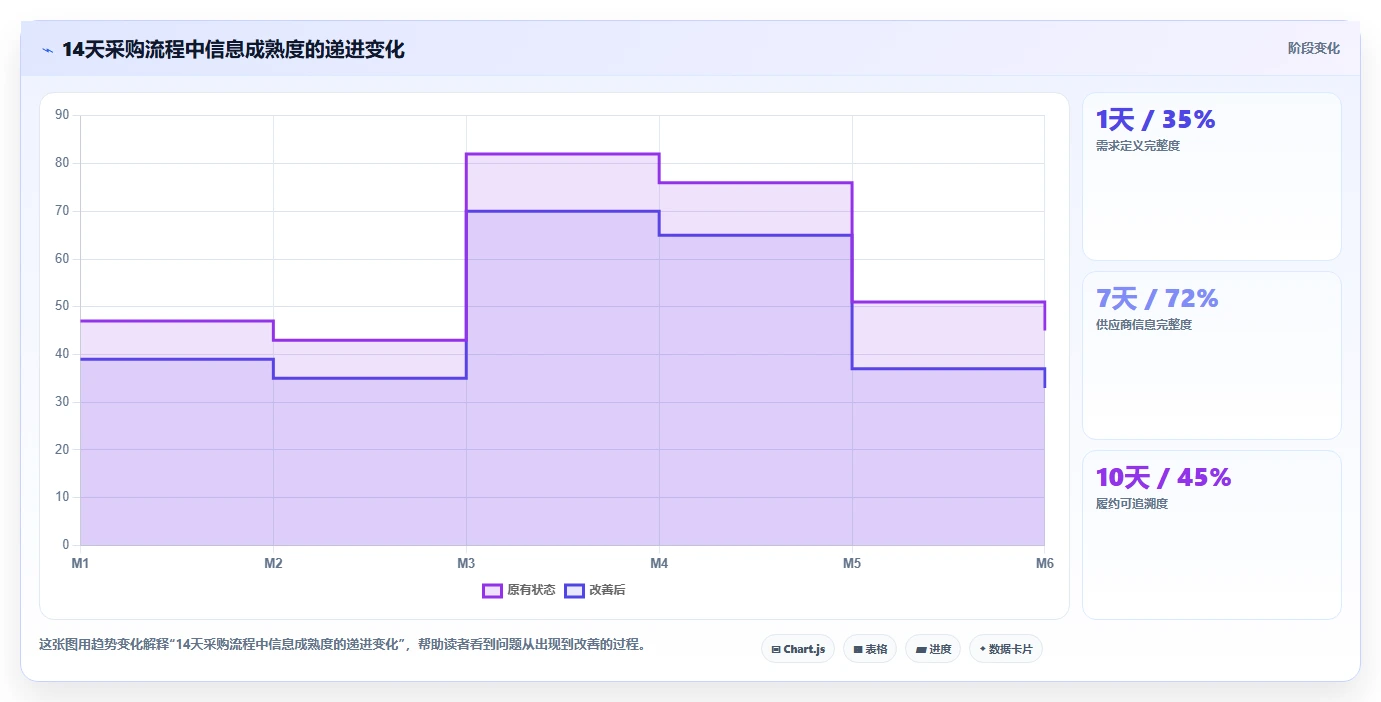The height and width of the screenshot is (702, 1381).
Task: Click the 50 y-axis value
Action: 62,306
